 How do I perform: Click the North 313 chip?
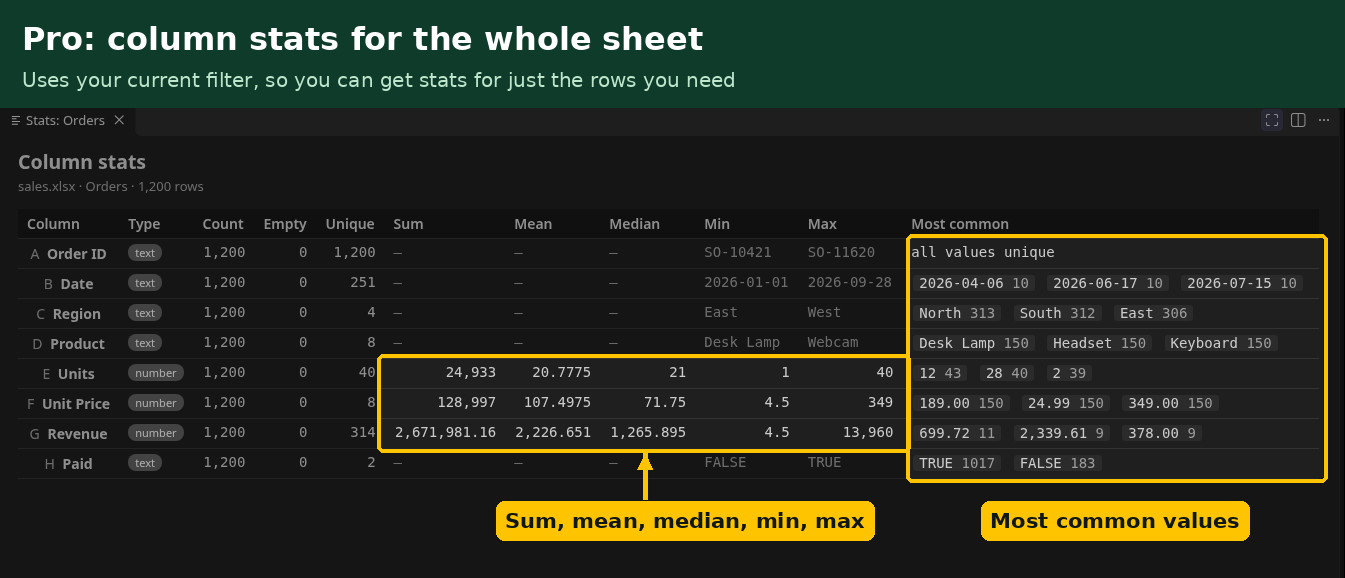957,313
